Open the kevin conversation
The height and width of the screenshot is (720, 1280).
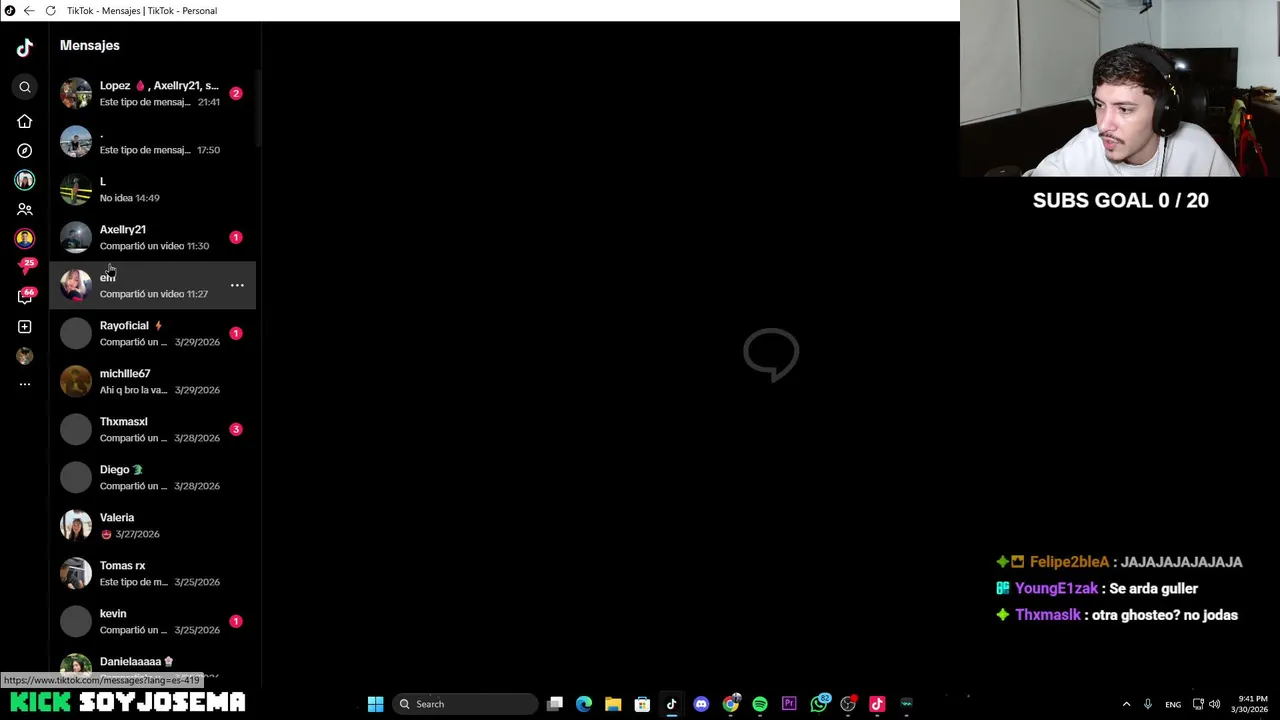coord(153,621)
